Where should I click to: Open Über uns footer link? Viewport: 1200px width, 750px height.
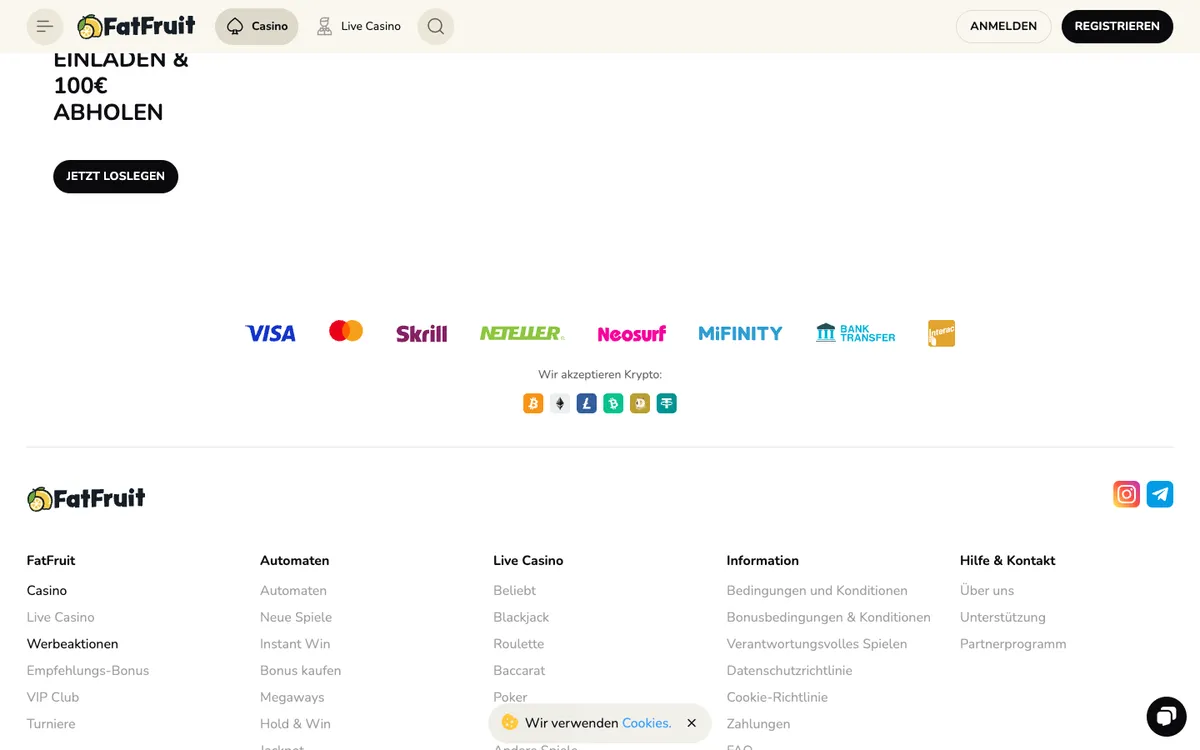click(x=987, y=591)
